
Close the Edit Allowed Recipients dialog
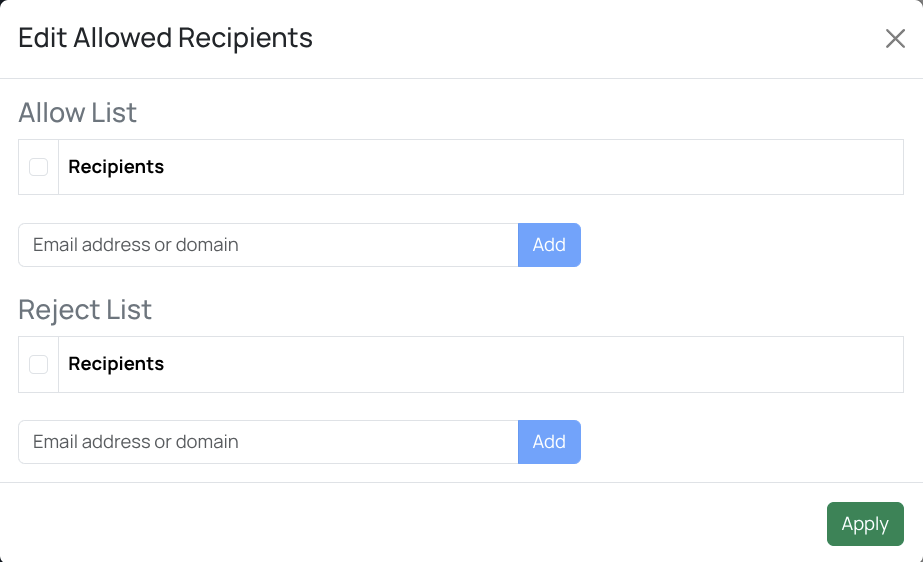[x=895, y=39]
